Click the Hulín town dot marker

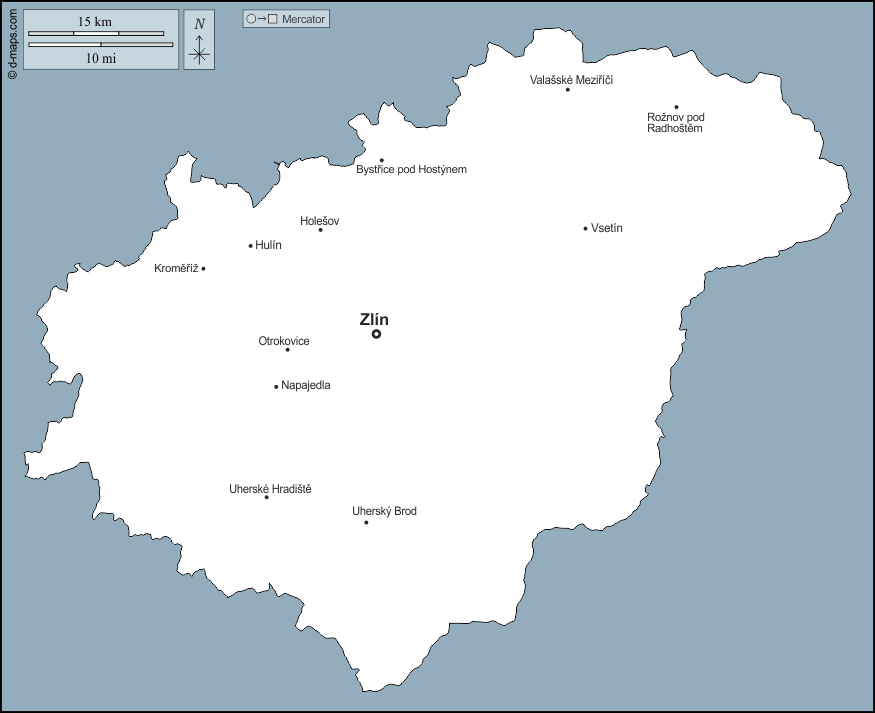[x=249, y=244]
